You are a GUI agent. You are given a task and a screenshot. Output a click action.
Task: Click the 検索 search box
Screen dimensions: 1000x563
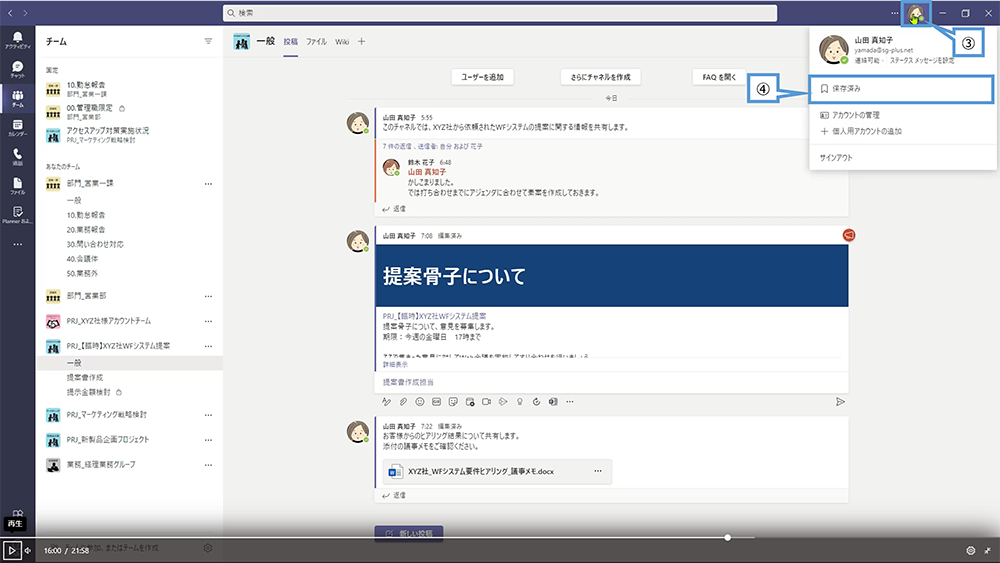pyautogui.click(x=500, y=13)
